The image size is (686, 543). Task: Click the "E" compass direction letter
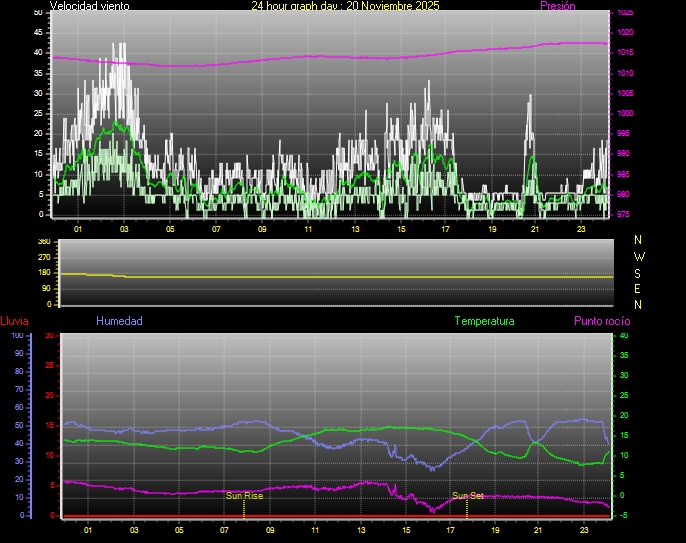639,288
